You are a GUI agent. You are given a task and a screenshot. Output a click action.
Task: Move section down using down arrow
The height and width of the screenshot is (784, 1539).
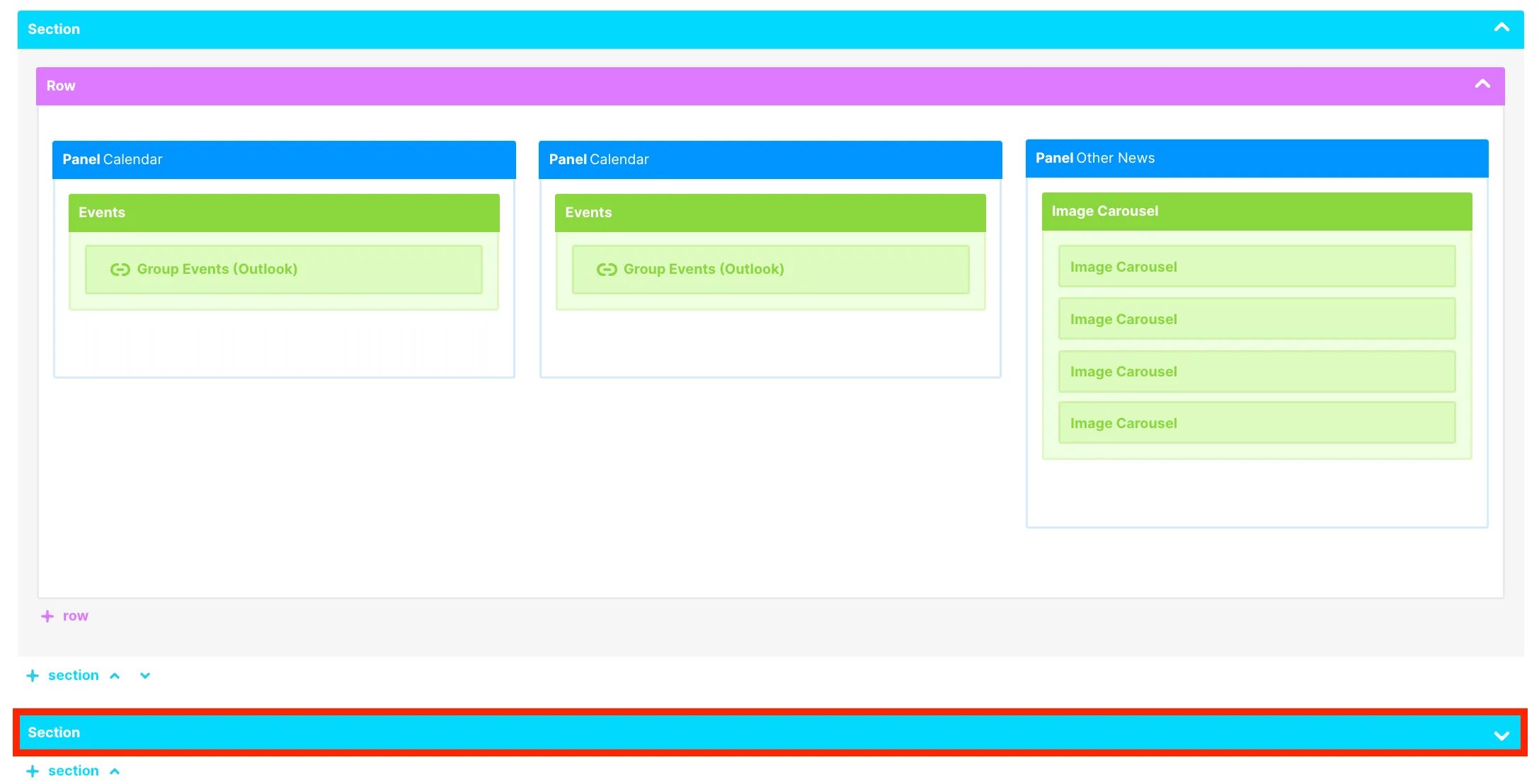145,676
